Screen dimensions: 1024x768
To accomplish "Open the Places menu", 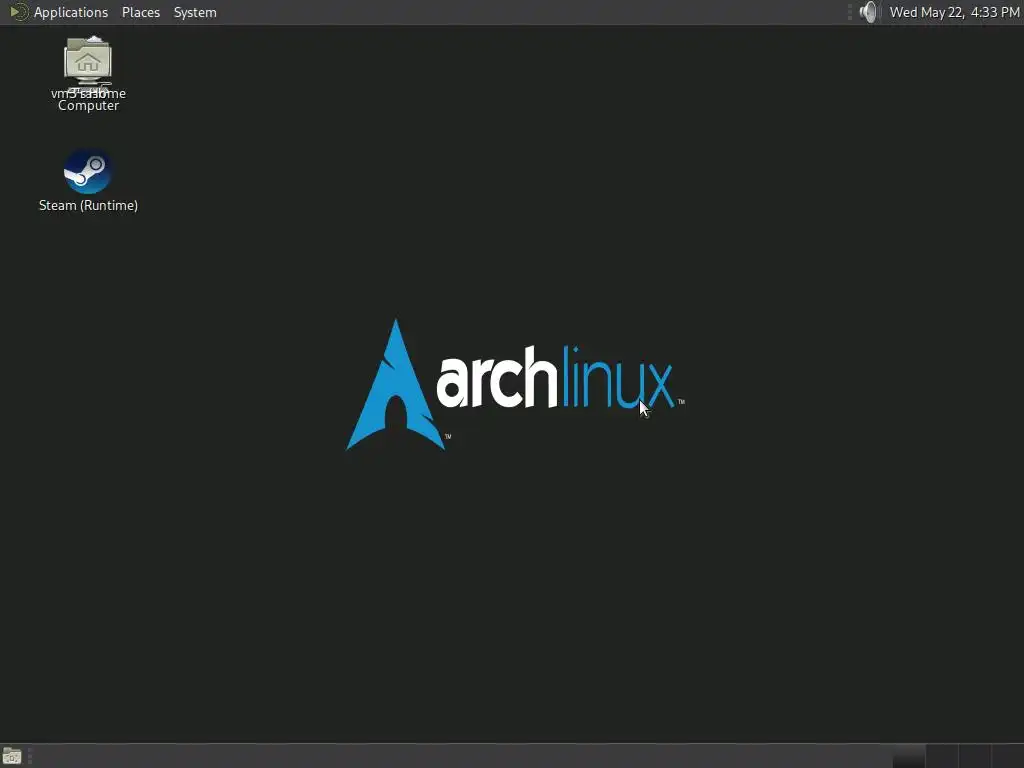I will click(x=140, y=12).
